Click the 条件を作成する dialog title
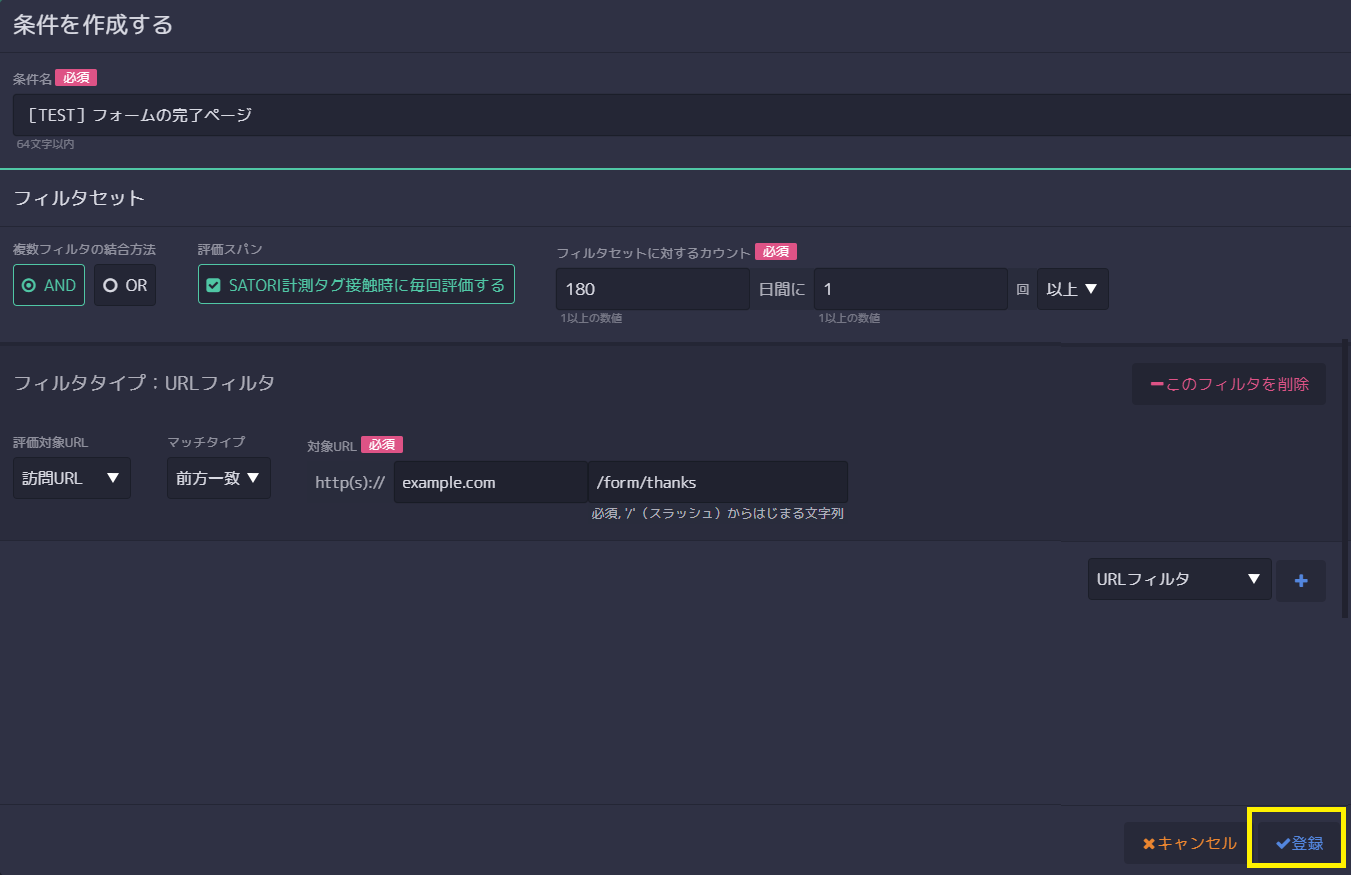This screenshot has width=1351, height=875. (x=93, y=25)
